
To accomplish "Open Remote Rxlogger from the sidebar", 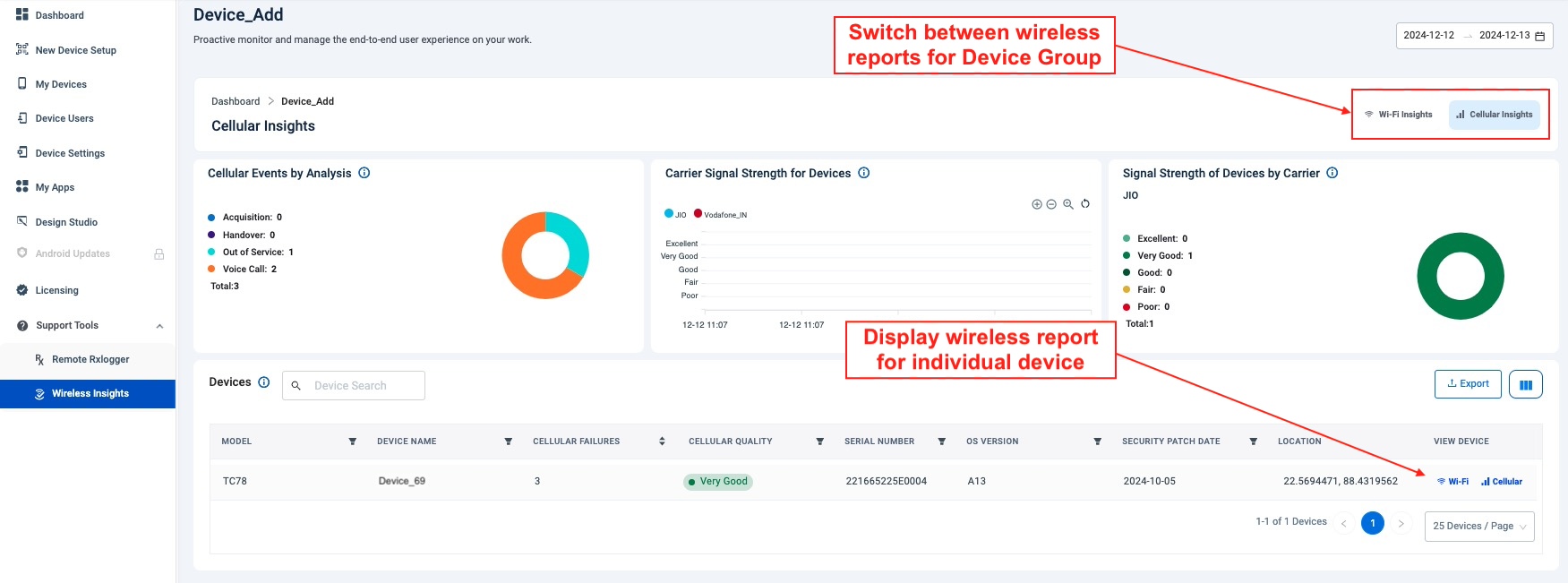I will coord(90,359).
